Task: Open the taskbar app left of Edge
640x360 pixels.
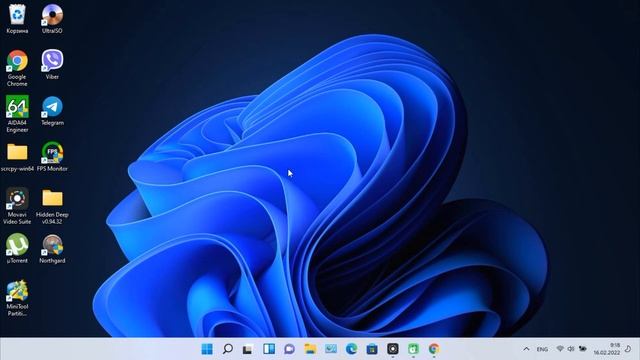Action: tap(331, 349)
